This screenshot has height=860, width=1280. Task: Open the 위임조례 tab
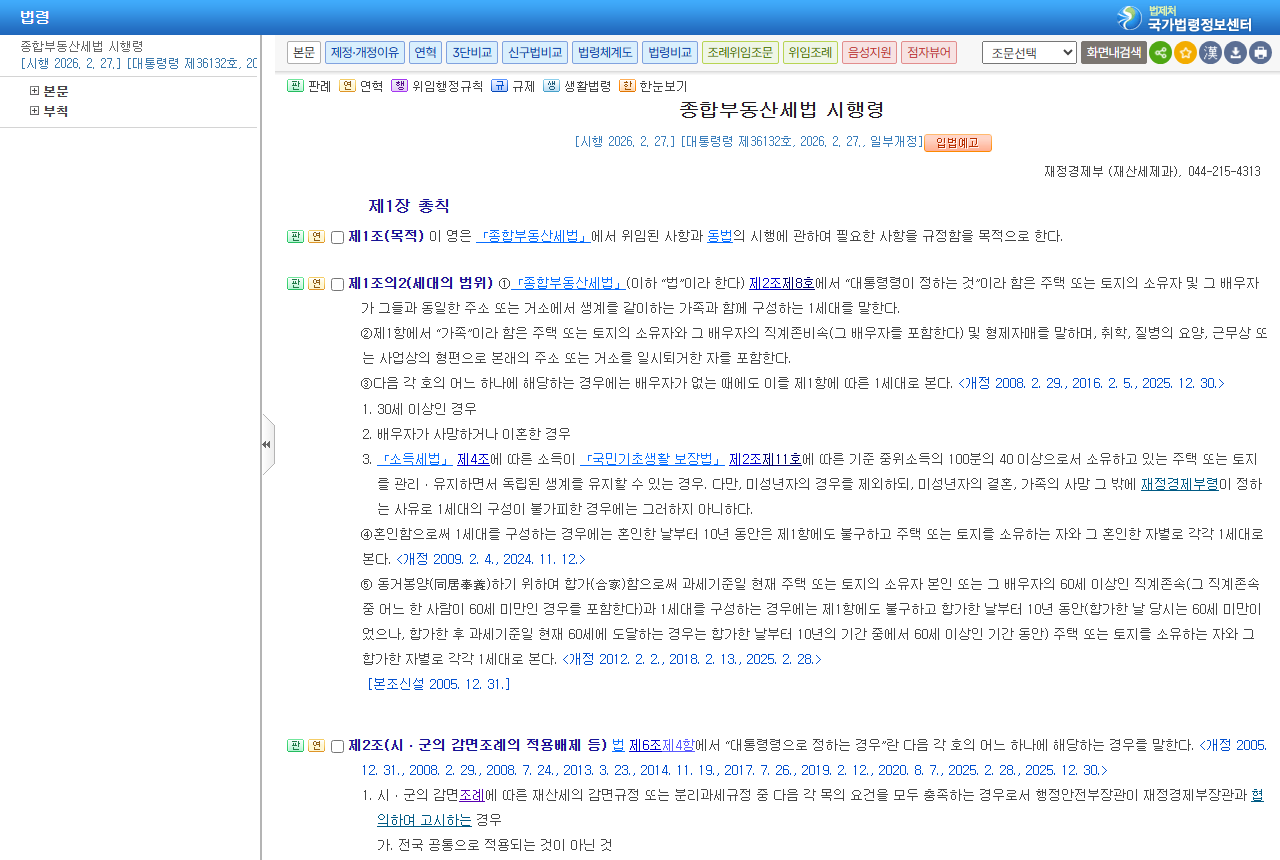[x=810, y=52]
